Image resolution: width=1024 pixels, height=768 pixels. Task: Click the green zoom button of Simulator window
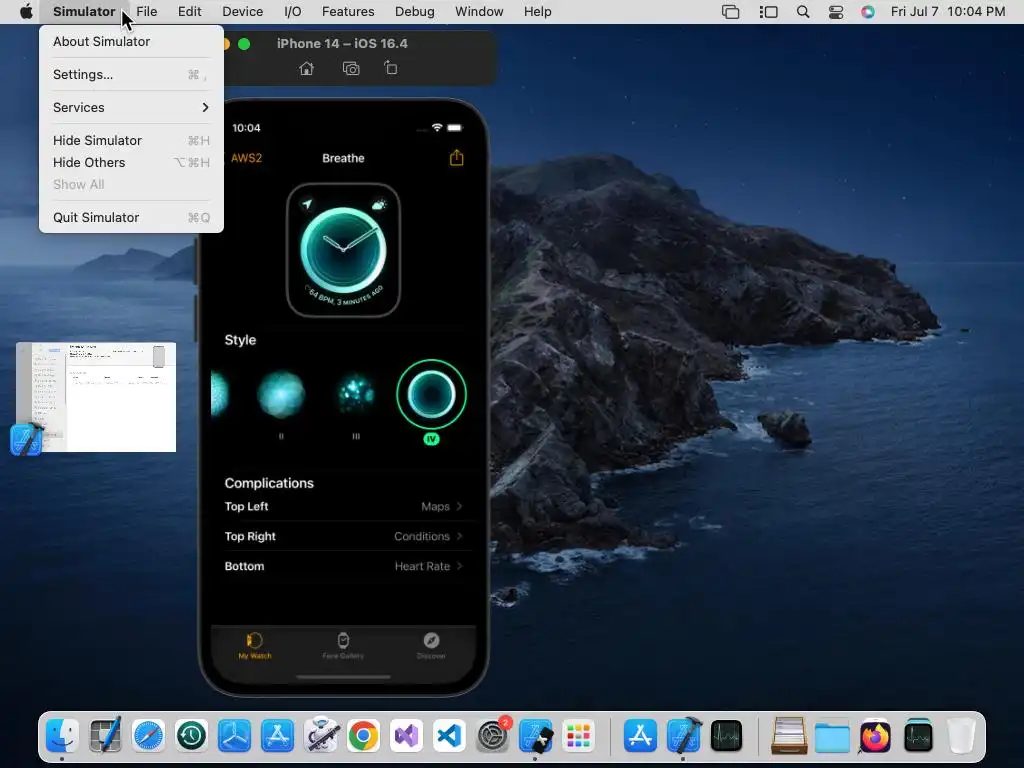tap(244, 44)
